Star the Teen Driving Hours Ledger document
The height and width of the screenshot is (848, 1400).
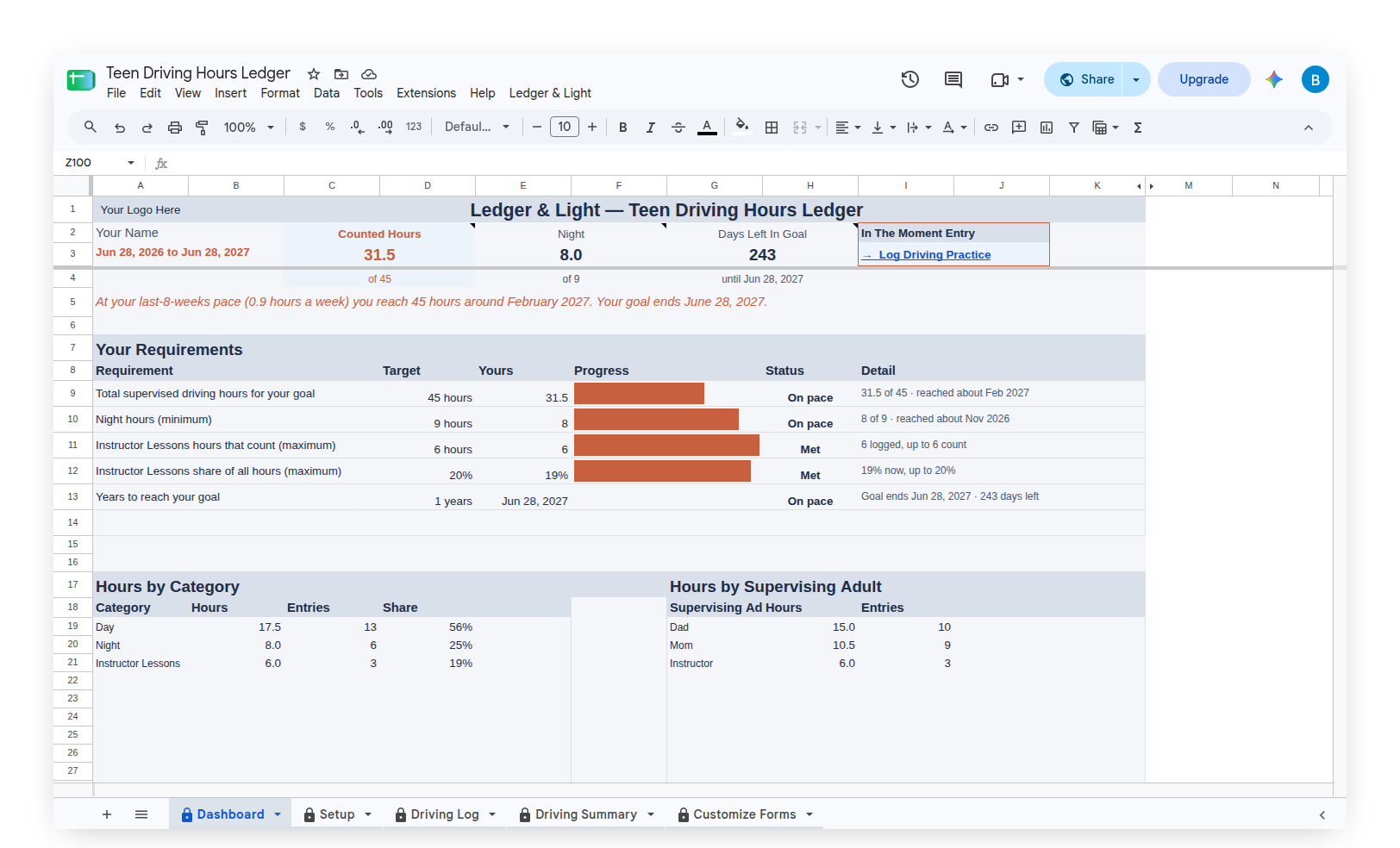tap(314, 74)
